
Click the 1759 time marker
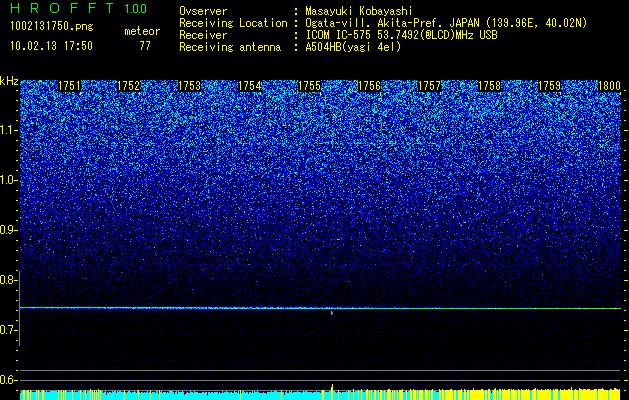click(550, 86)
